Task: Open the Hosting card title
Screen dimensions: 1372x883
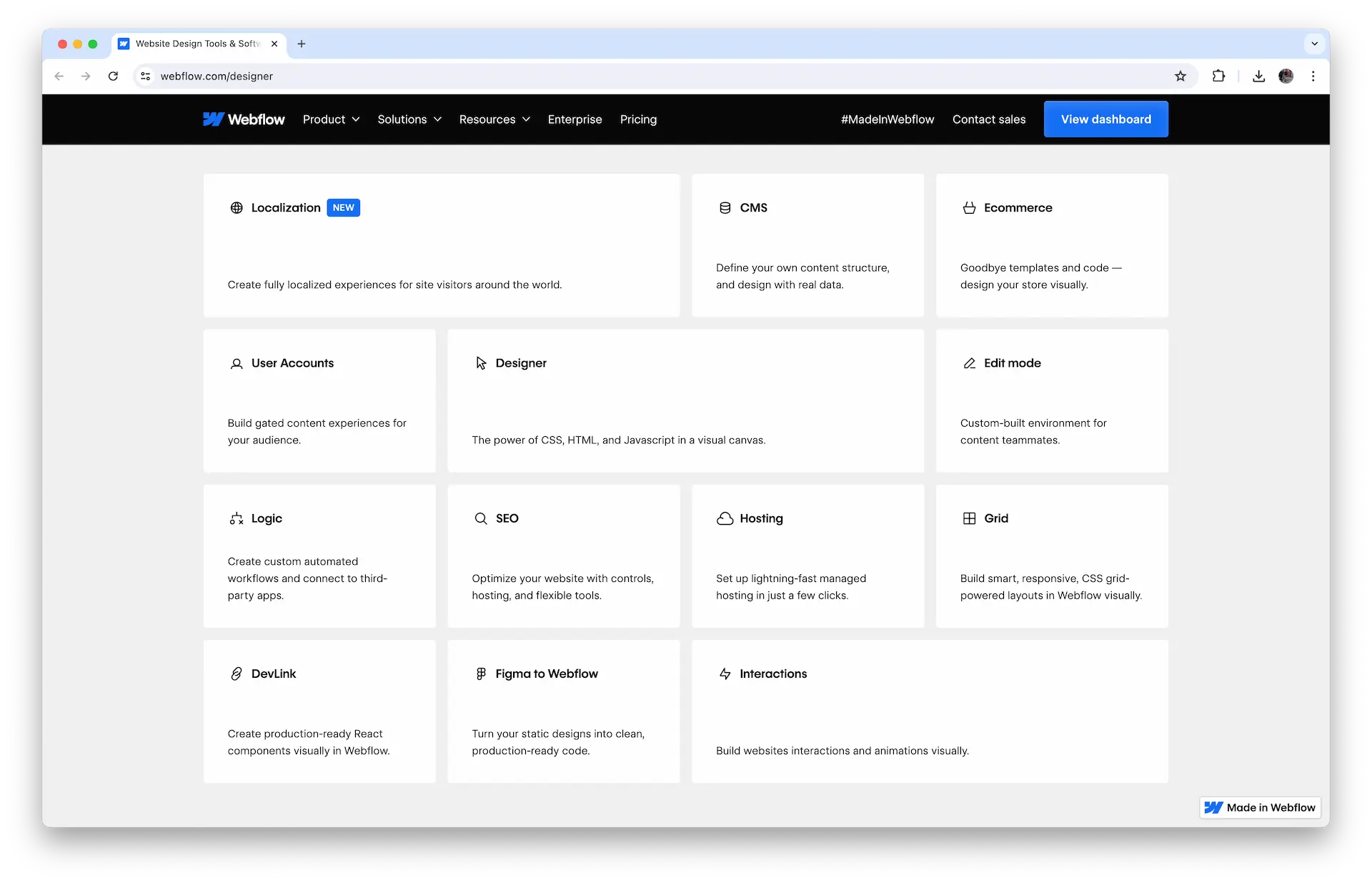Action: coord(762,518)
